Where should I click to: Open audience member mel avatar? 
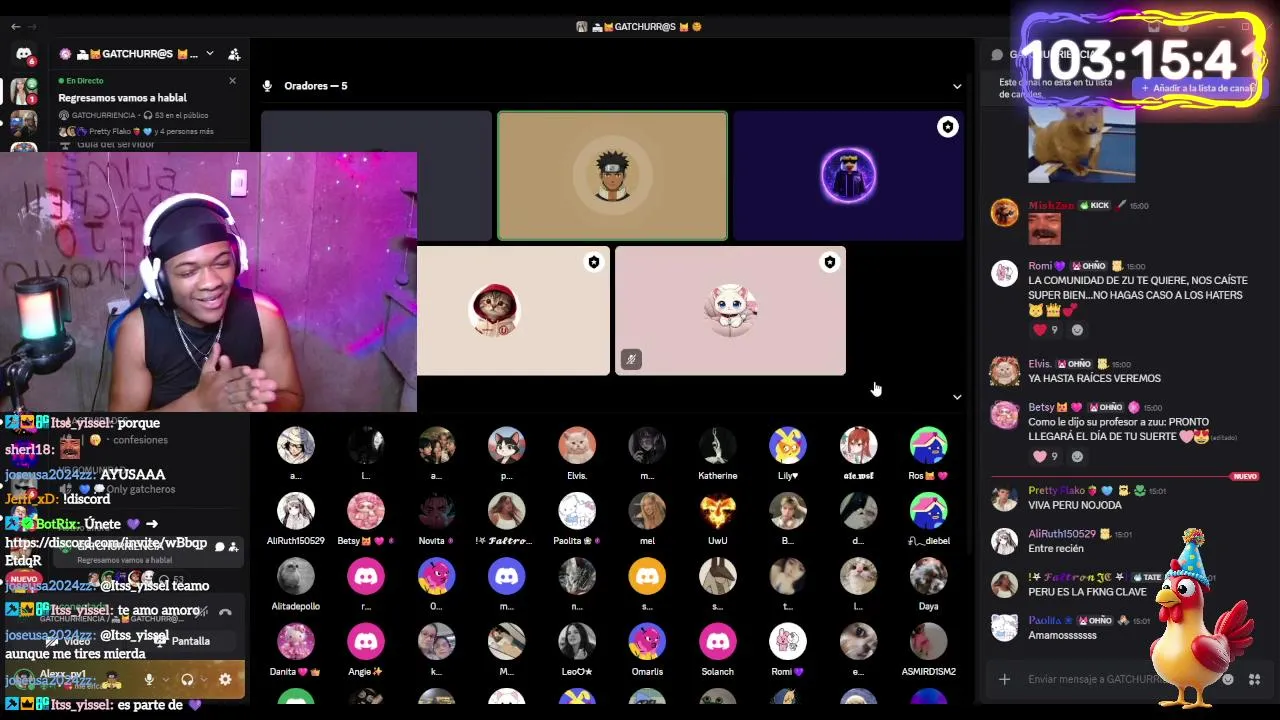(647, 511)
